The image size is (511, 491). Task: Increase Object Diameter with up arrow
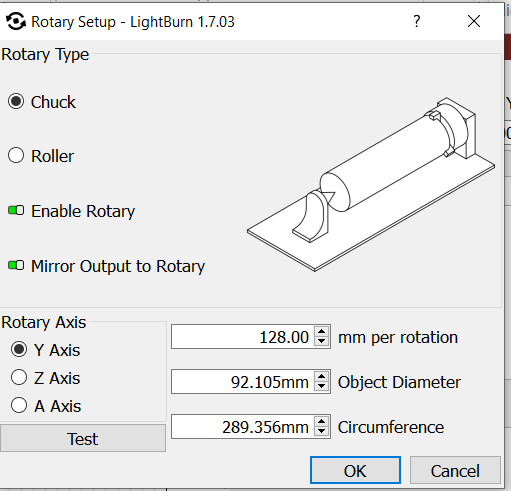coord(321,377)
